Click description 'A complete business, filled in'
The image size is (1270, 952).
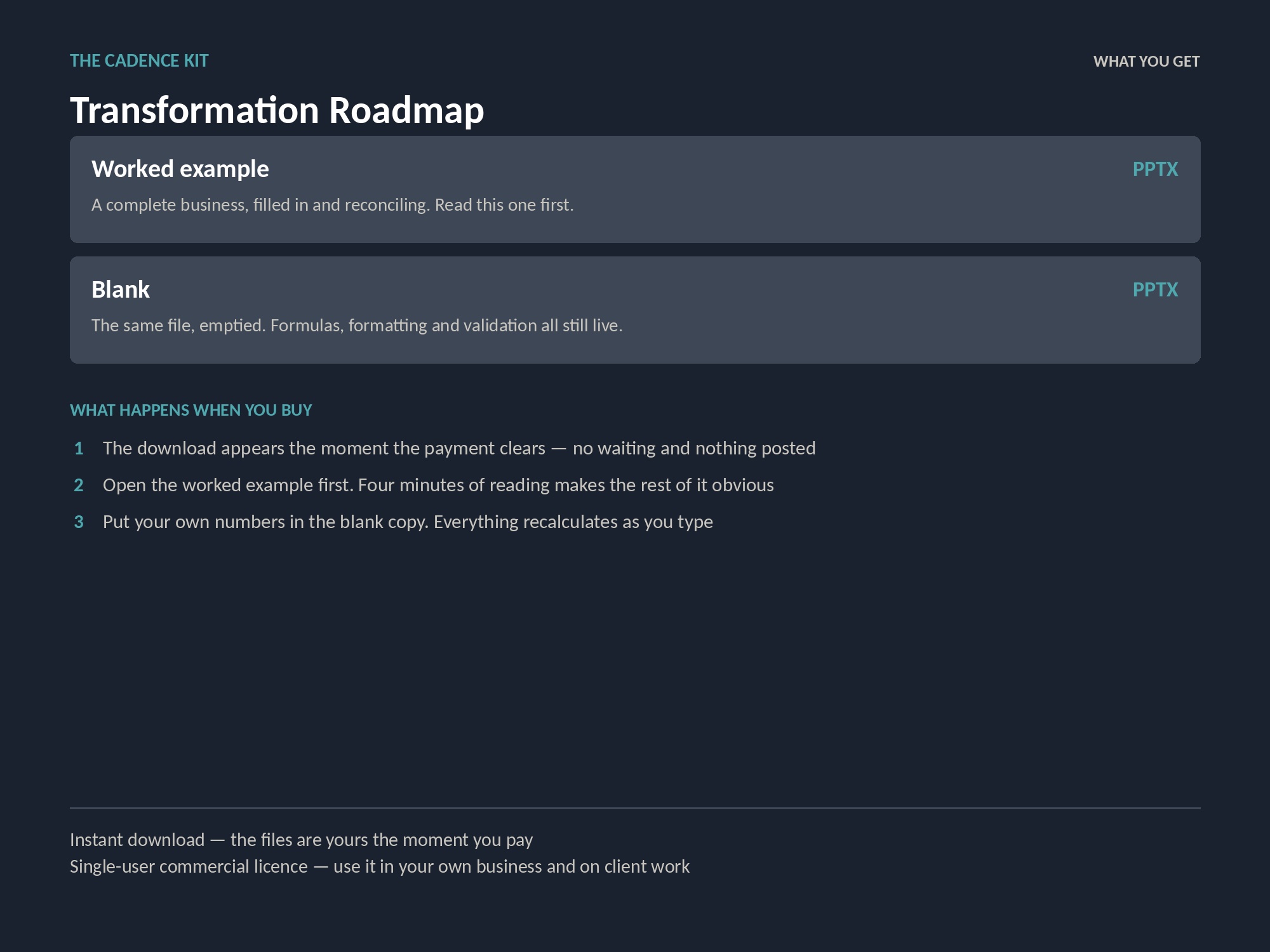[x=332, y=205]
